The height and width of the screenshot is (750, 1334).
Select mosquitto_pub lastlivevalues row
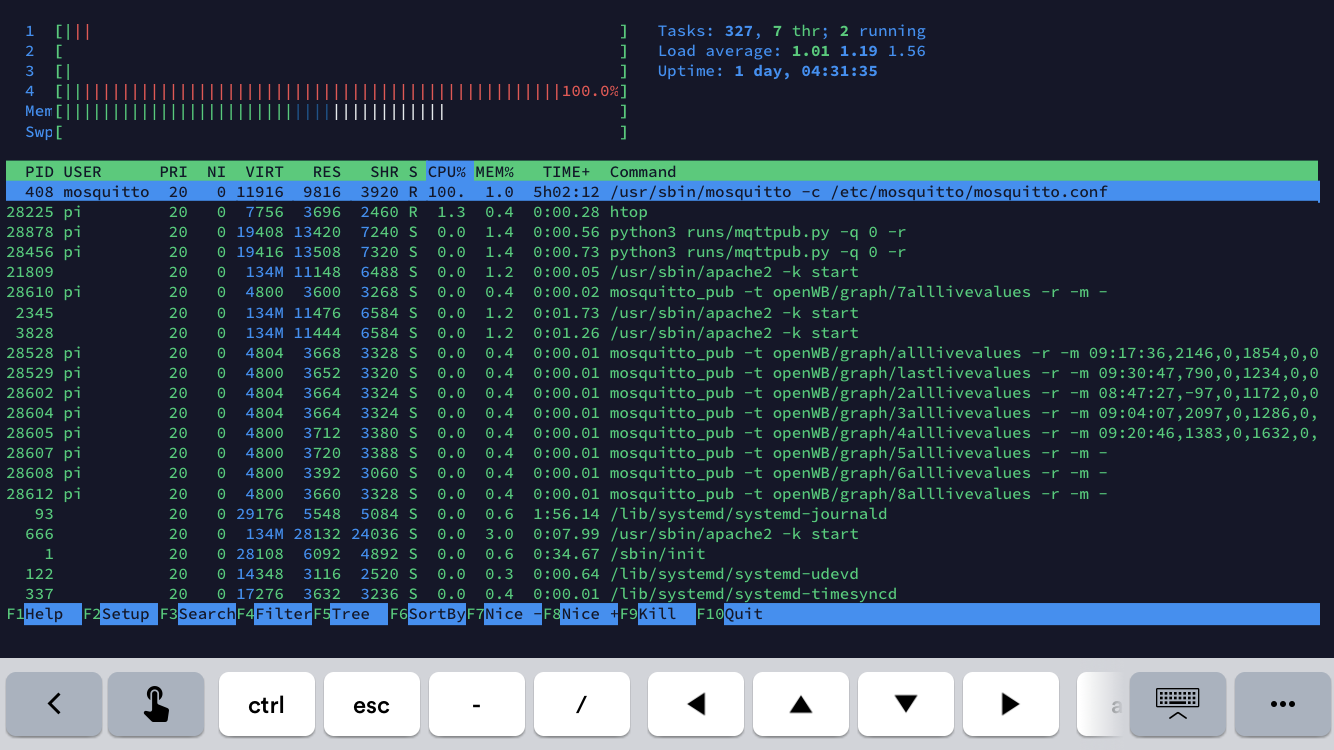pos(662,373)
